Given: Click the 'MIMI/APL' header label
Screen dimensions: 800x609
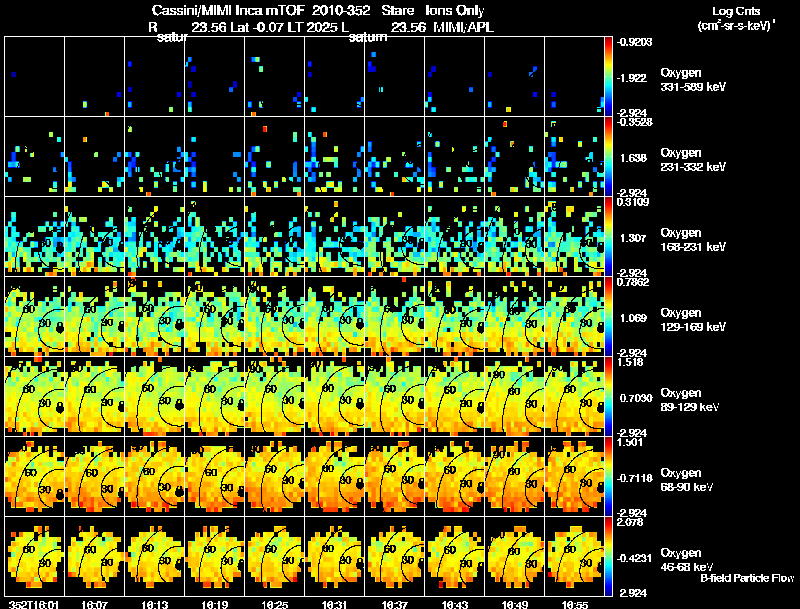Looking at the screenshot, I should click(x=463, y=27).
